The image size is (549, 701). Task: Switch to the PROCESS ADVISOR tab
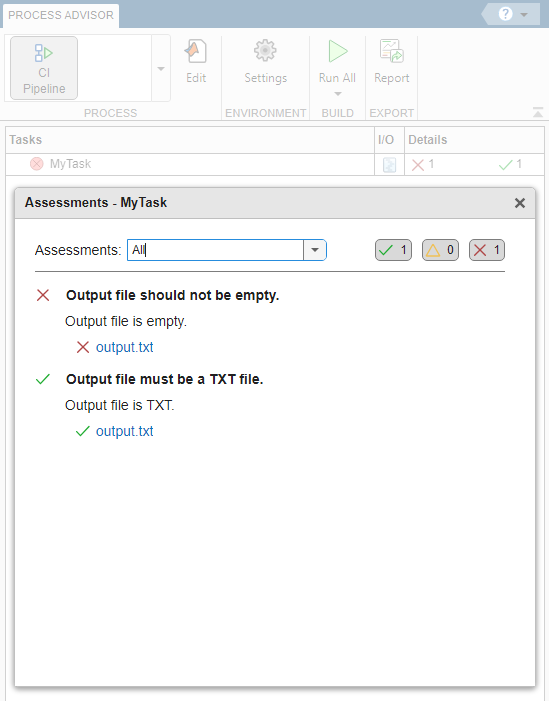[x=61, y=15]
